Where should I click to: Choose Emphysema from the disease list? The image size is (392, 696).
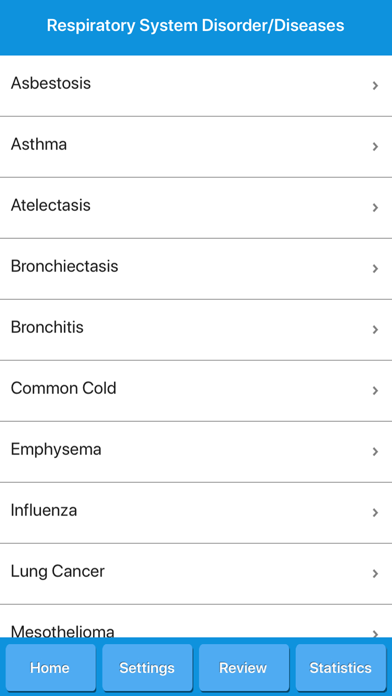196,452
